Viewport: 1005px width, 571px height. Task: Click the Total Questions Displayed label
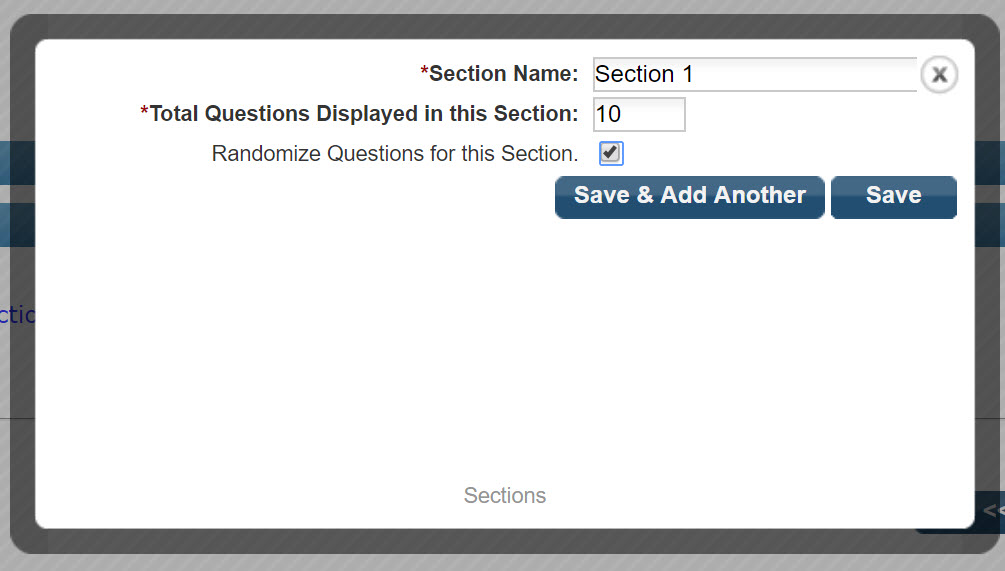[x=364, y=114]
